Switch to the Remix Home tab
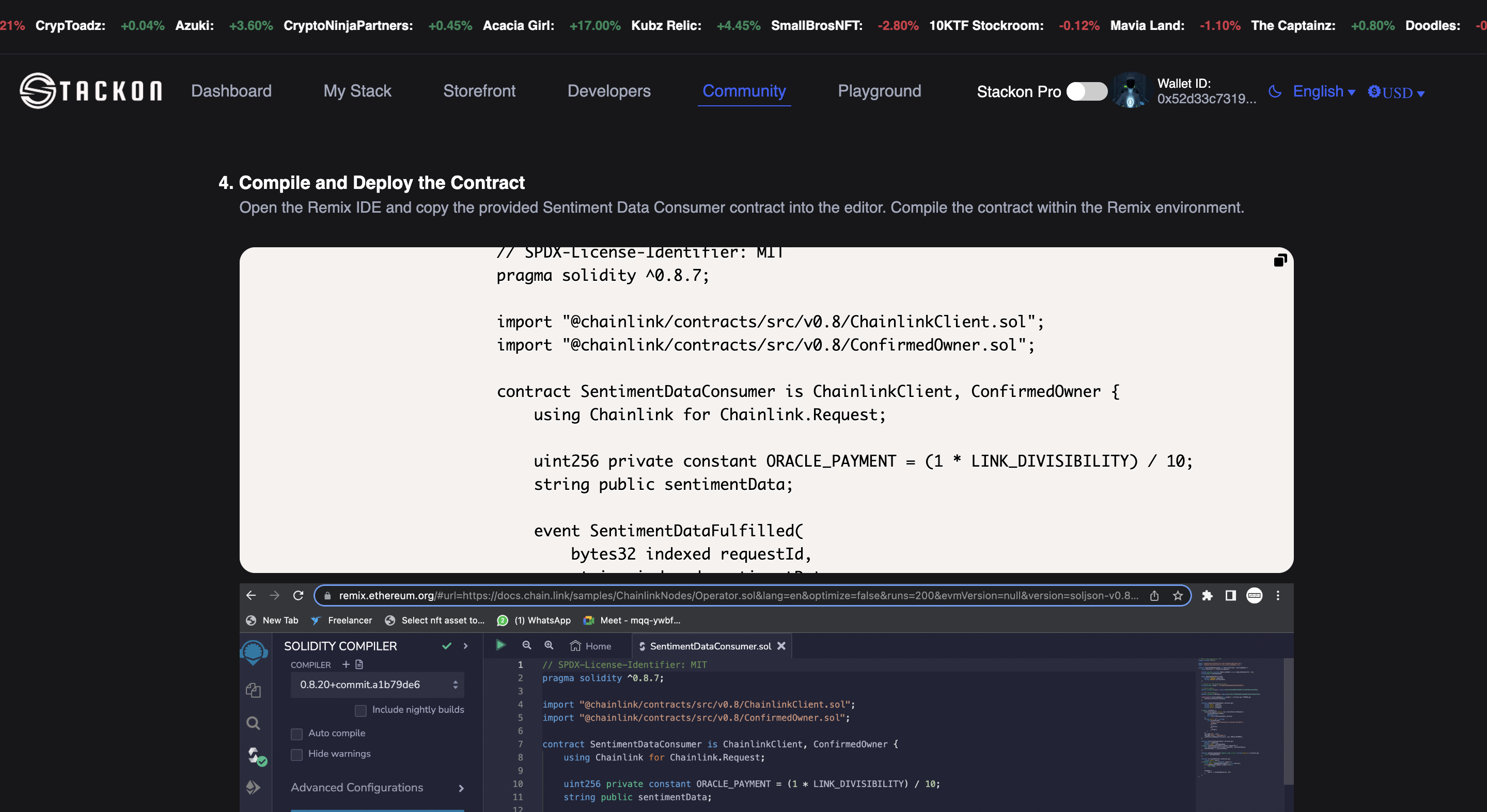Image resolution: width=1487 pixels, height=812 pixels. [590, 646]
